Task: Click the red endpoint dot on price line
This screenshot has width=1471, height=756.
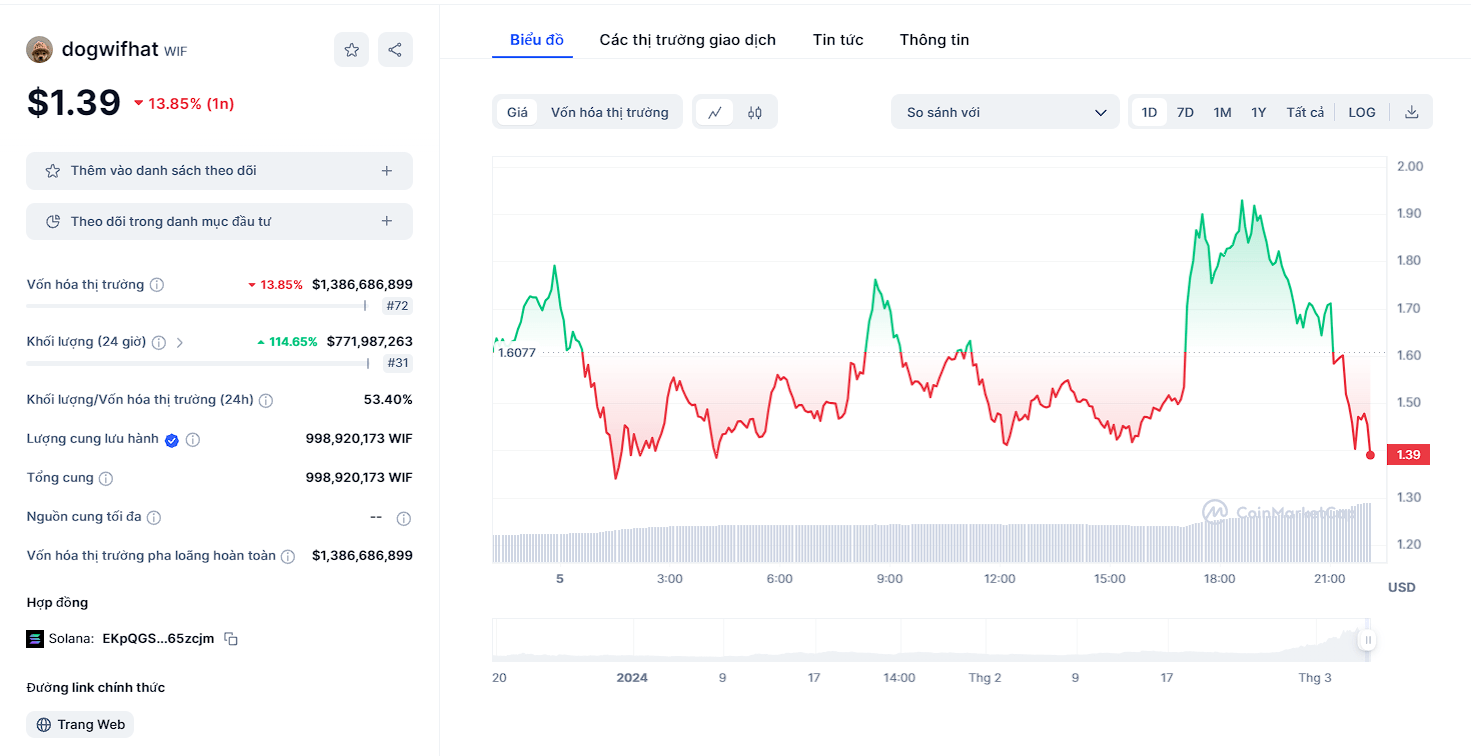Action: pyautogui.click(x=1370, y=455)
